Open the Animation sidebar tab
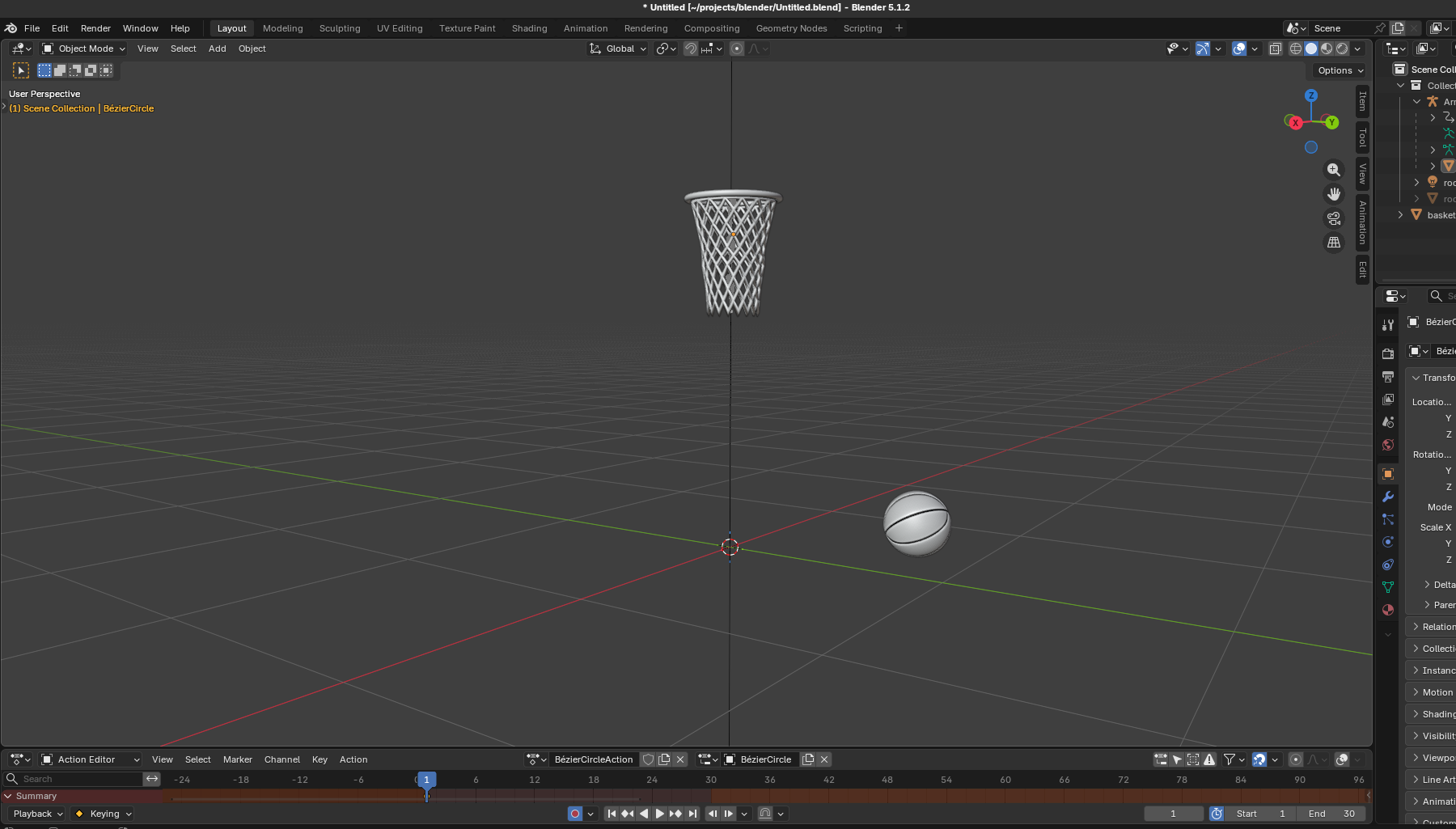Screen dimensions: 1456x829 pos(1363,222)
